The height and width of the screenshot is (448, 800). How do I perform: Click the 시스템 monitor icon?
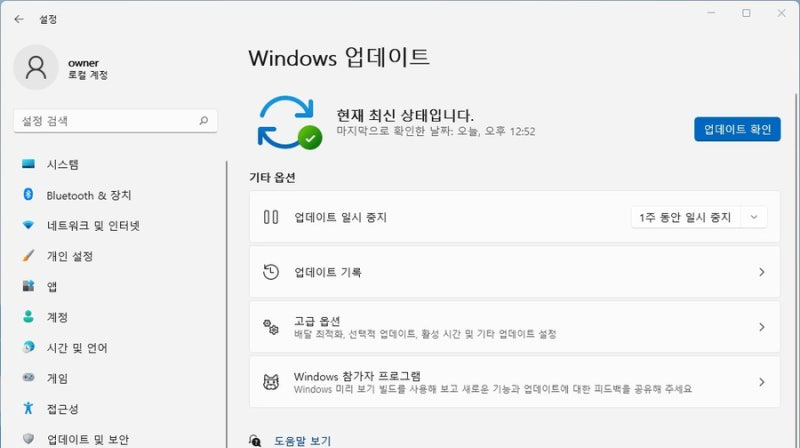[29, 164]
